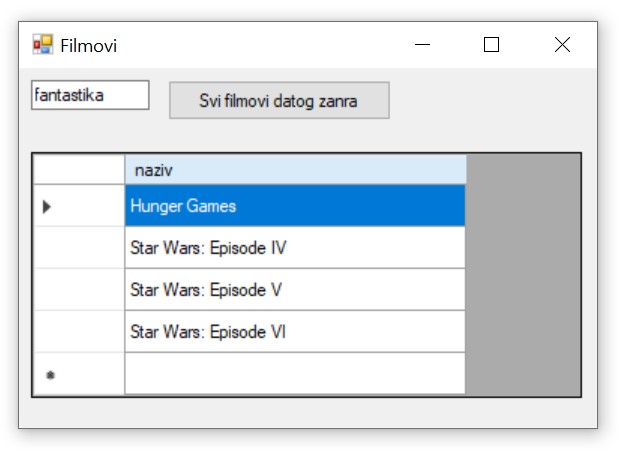This screenshot has height=455, width=626.
Task: Maximize the Filmovi window
Action: coord(491,45)
